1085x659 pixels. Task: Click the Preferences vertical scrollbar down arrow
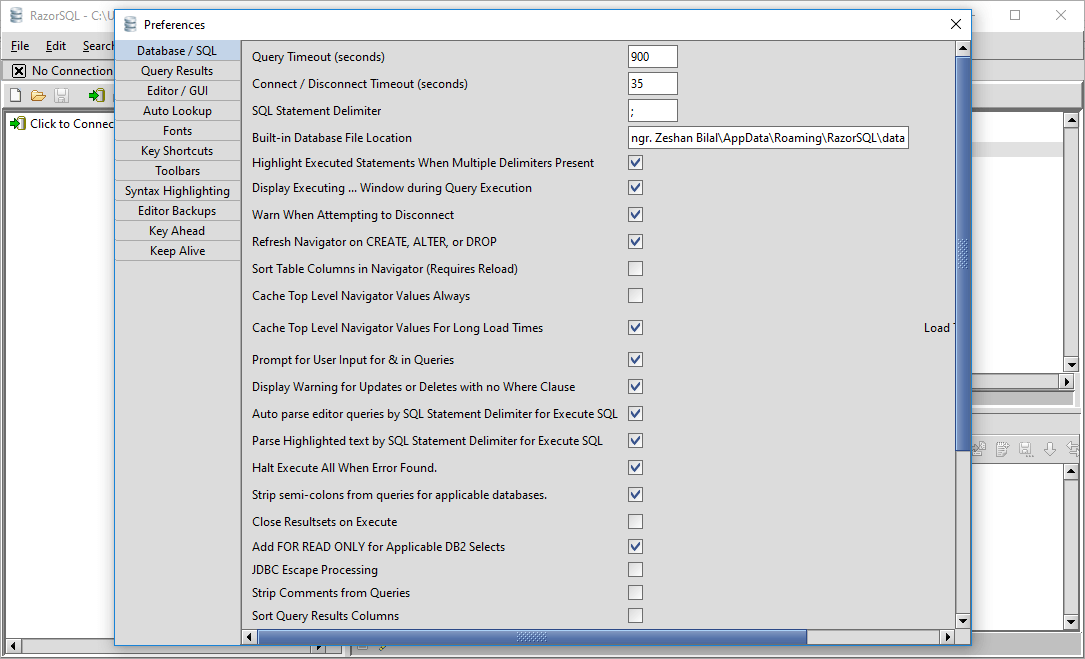tap(962, 621)
